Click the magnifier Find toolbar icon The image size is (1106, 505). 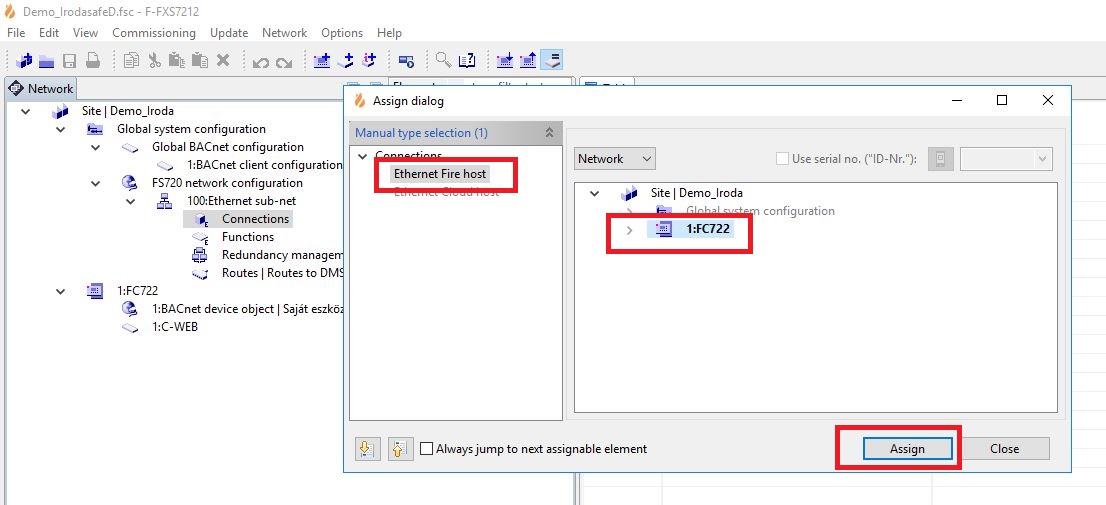pos(443,61)
